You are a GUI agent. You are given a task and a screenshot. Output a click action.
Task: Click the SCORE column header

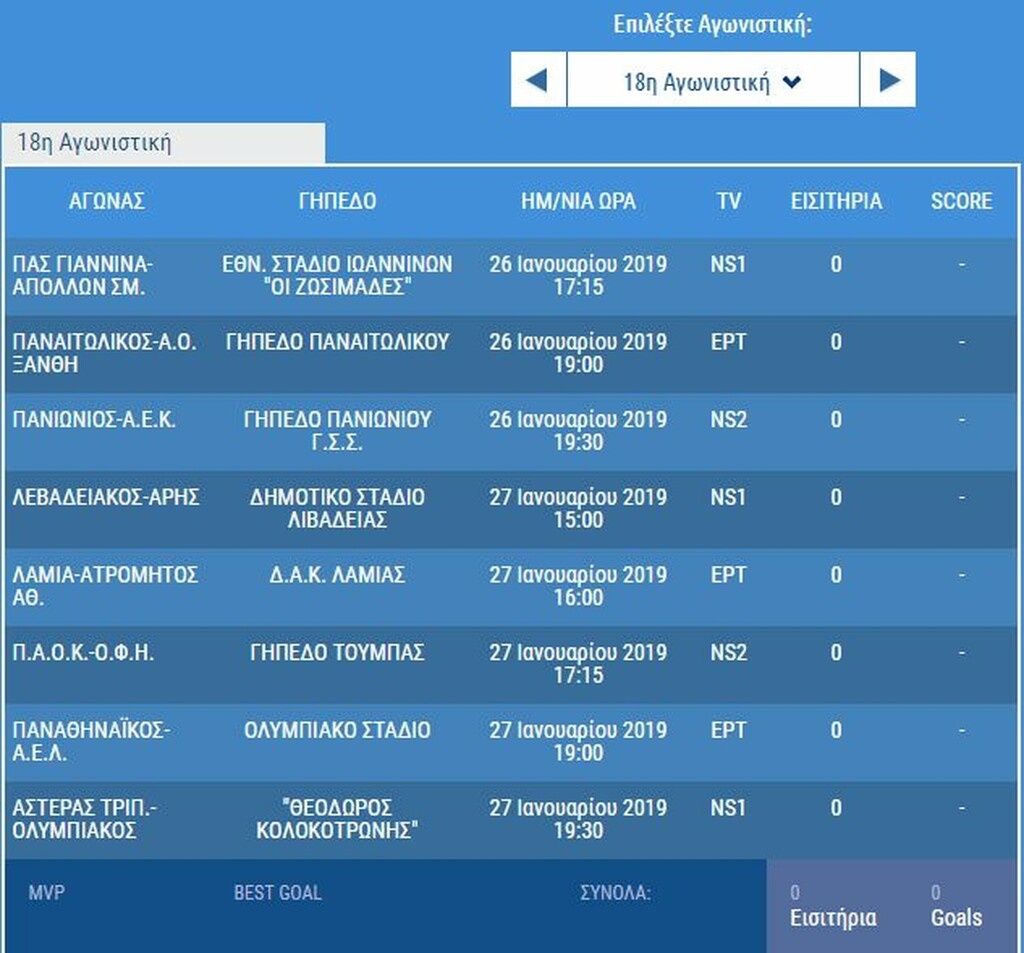(x=961, y=201)
